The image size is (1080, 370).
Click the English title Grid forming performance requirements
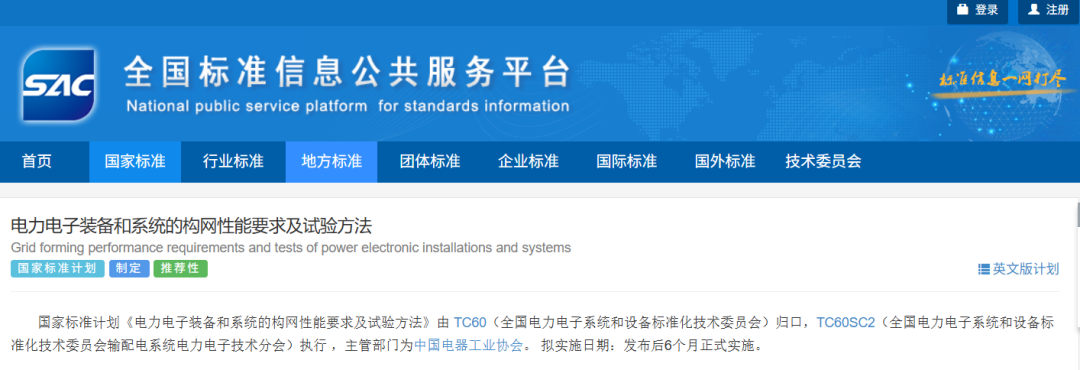pos(291,247)
